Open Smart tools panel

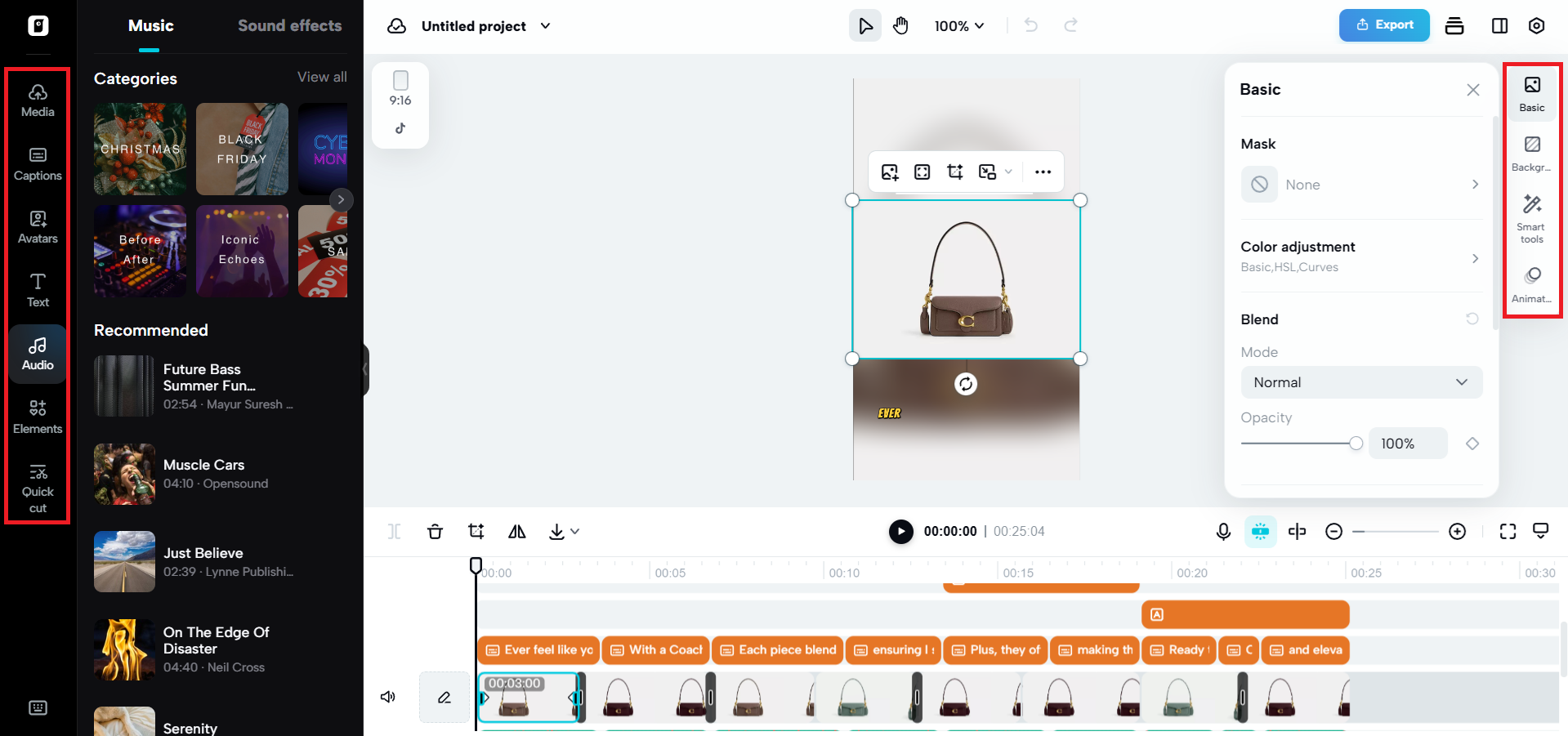[1532, 219]
